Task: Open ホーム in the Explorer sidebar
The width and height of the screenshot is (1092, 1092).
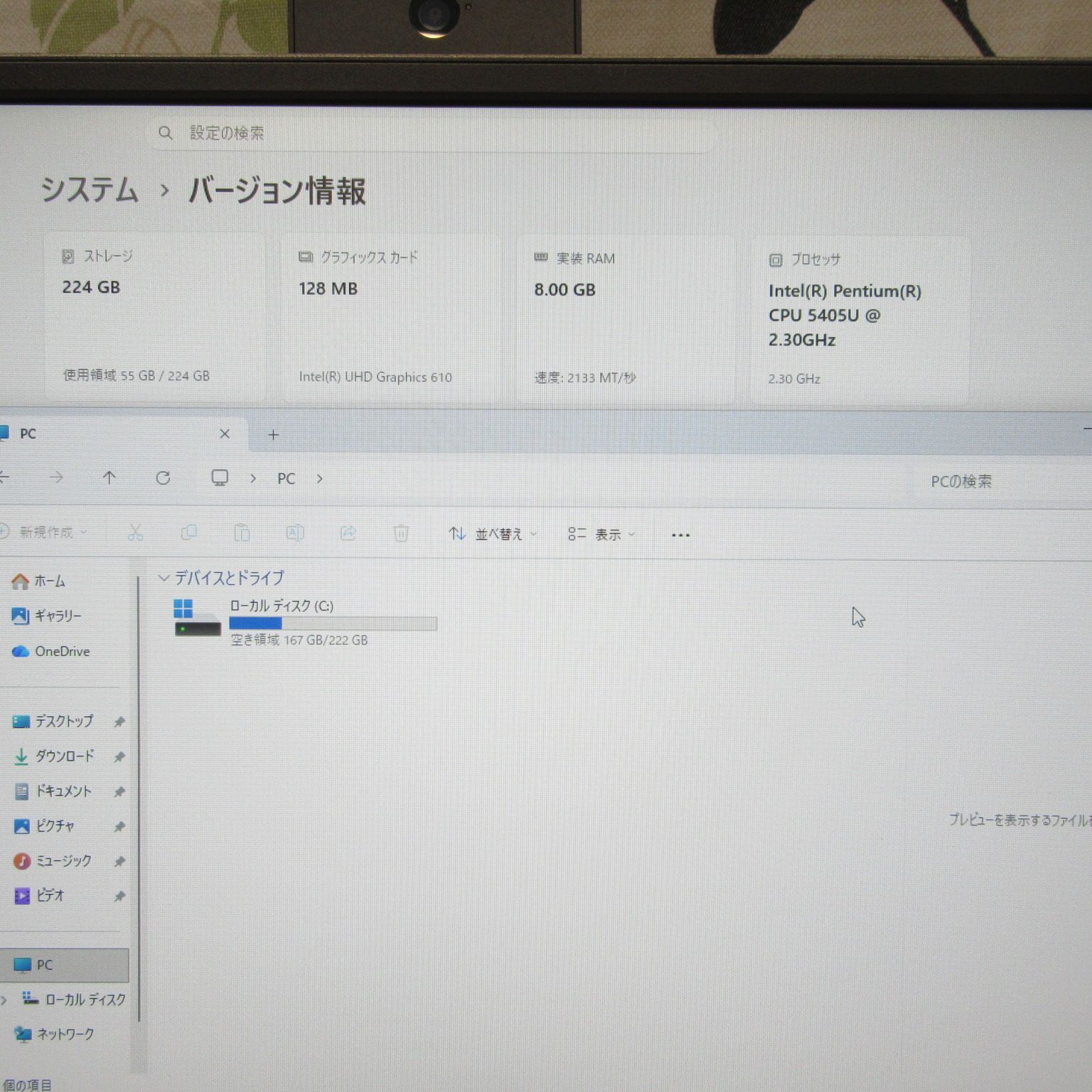Action: pyautogui.click(x=40, y=581)
